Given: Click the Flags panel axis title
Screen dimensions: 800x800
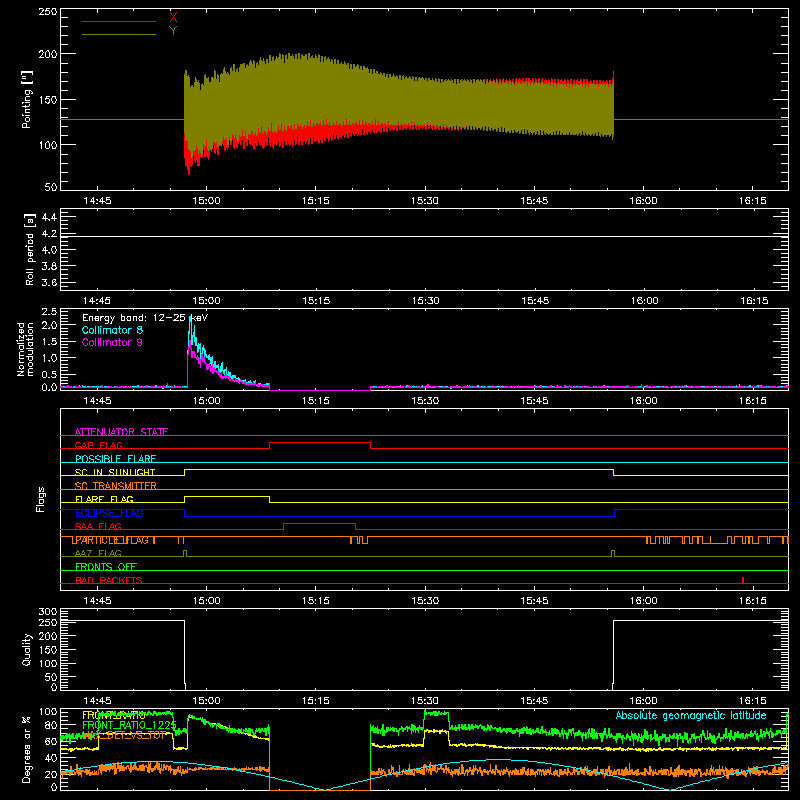Looking at the screenshot, I should [40, 499].
